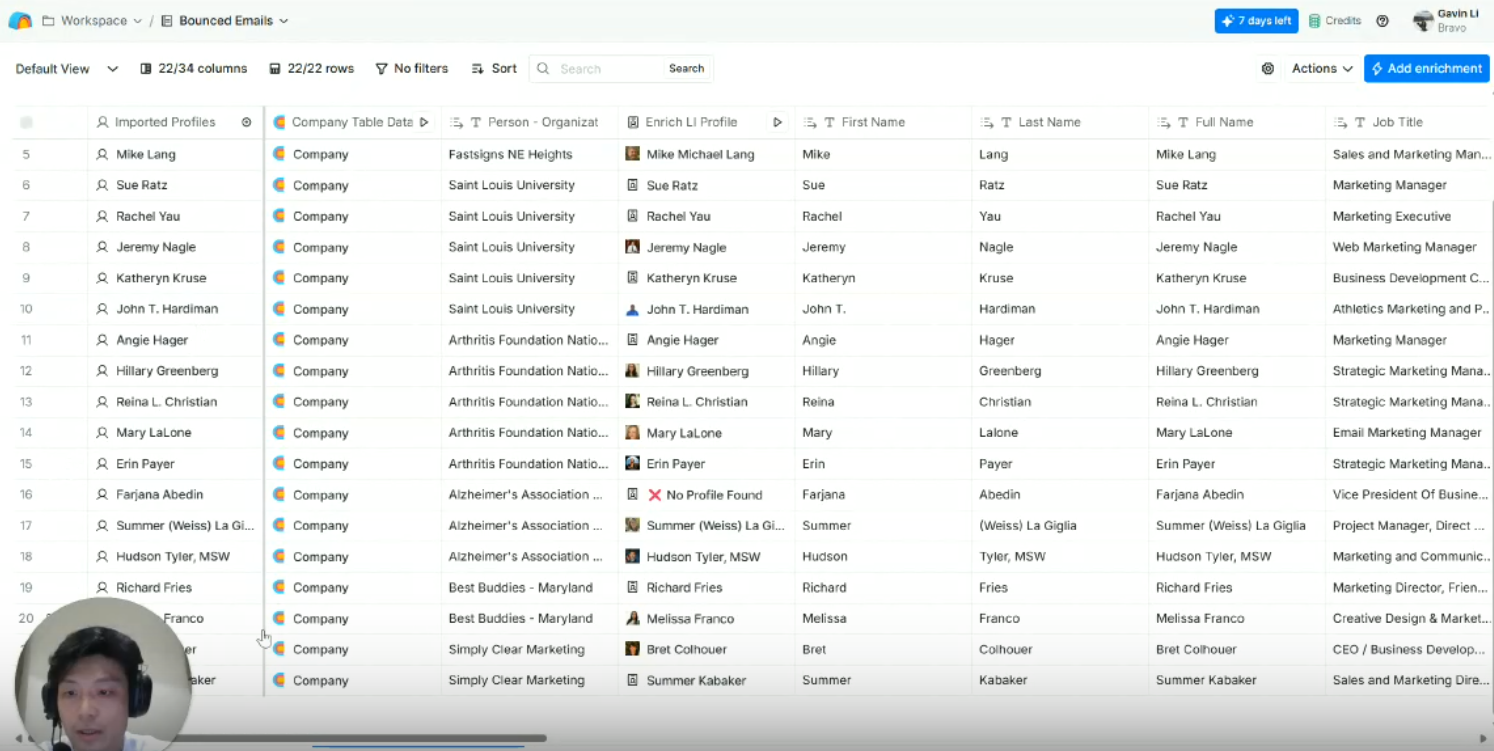Click Sue Ratz profile placeholder in Enrich column

633,185
